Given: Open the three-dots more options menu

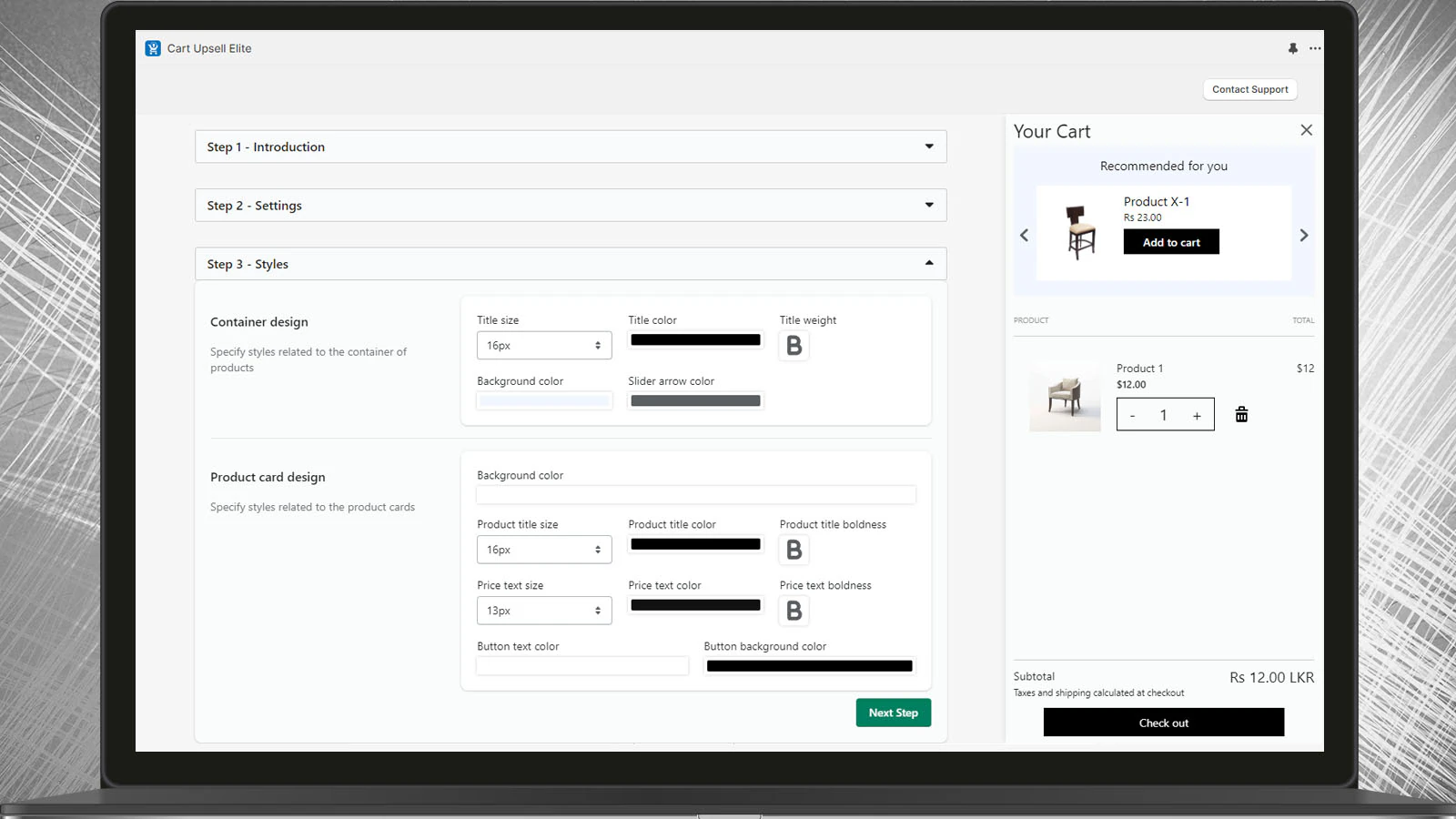Looking at the screenshot, I should pos(1315,48).
